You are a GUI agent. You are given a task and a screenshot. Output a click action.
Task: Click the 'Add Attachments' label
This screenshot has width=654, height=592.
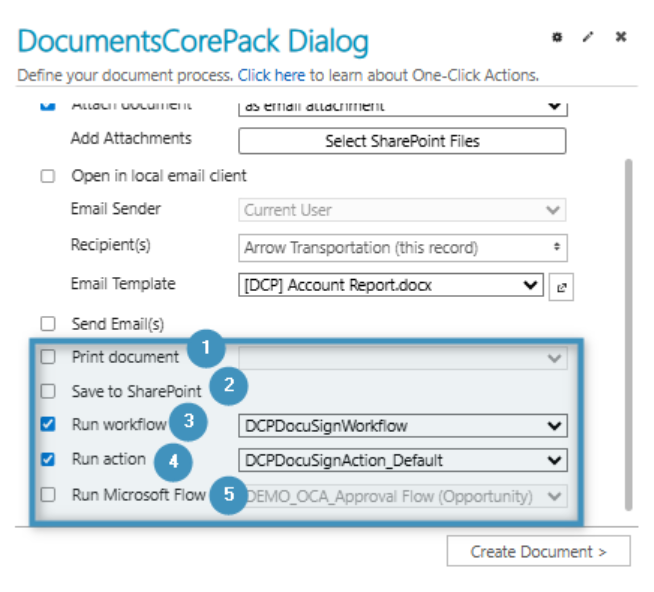click(131, 138)
